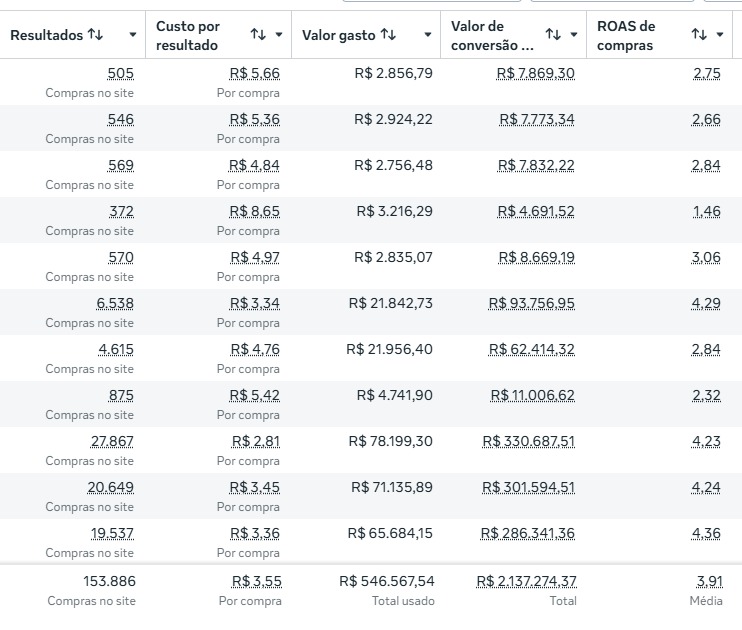Click ROAS value 2,75
The height and width of the screenshot is (630, 742).
pyautogui.click(x=707, y=73)
